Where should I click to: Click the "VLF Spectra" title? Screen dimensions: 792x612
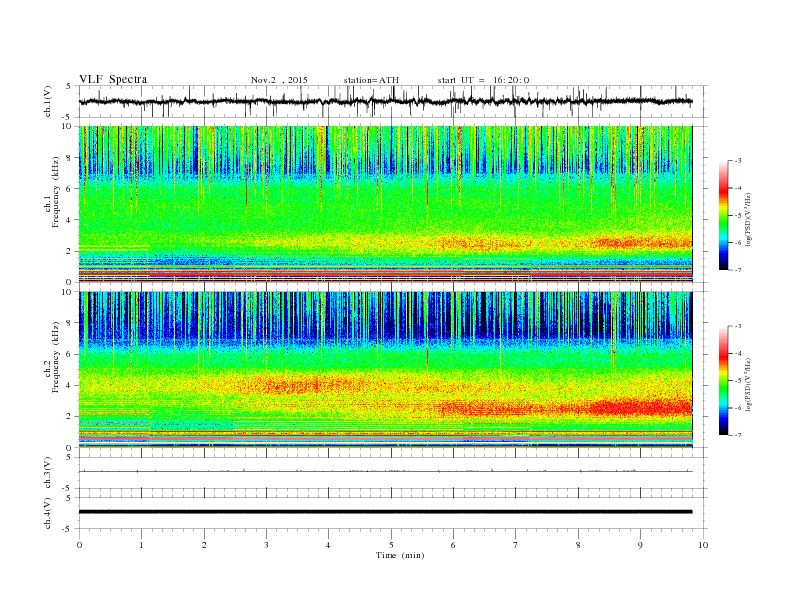[x=113, y=79]
